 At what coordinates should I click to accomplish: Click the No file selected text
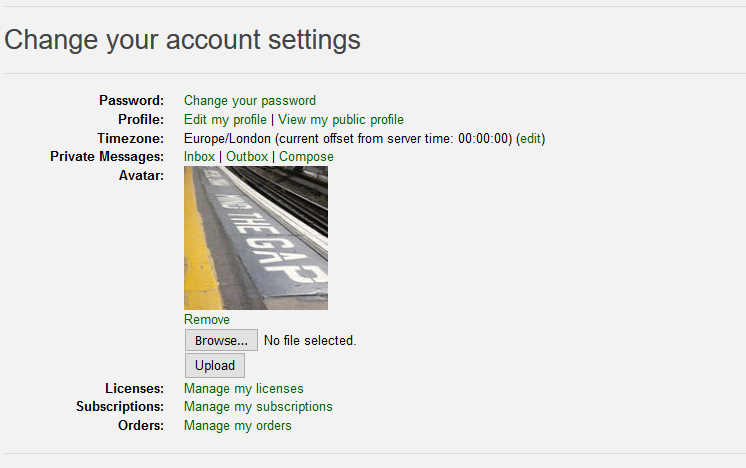click(310, 341)
